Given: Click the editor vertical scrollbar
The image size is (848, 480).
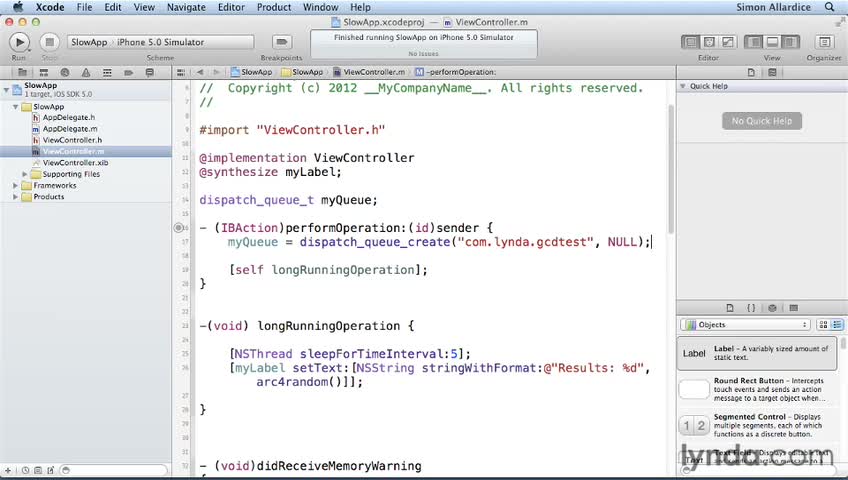Looking at the screenshot, I should coord(671,169).
